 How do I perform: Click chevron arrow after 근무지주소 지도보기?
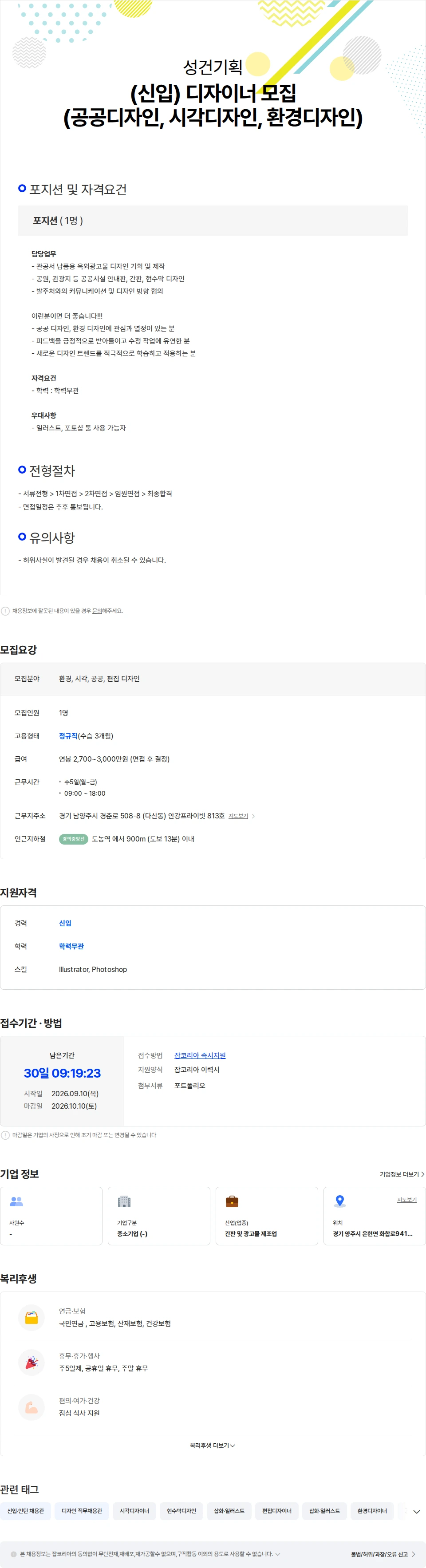(x=253, y=816)
